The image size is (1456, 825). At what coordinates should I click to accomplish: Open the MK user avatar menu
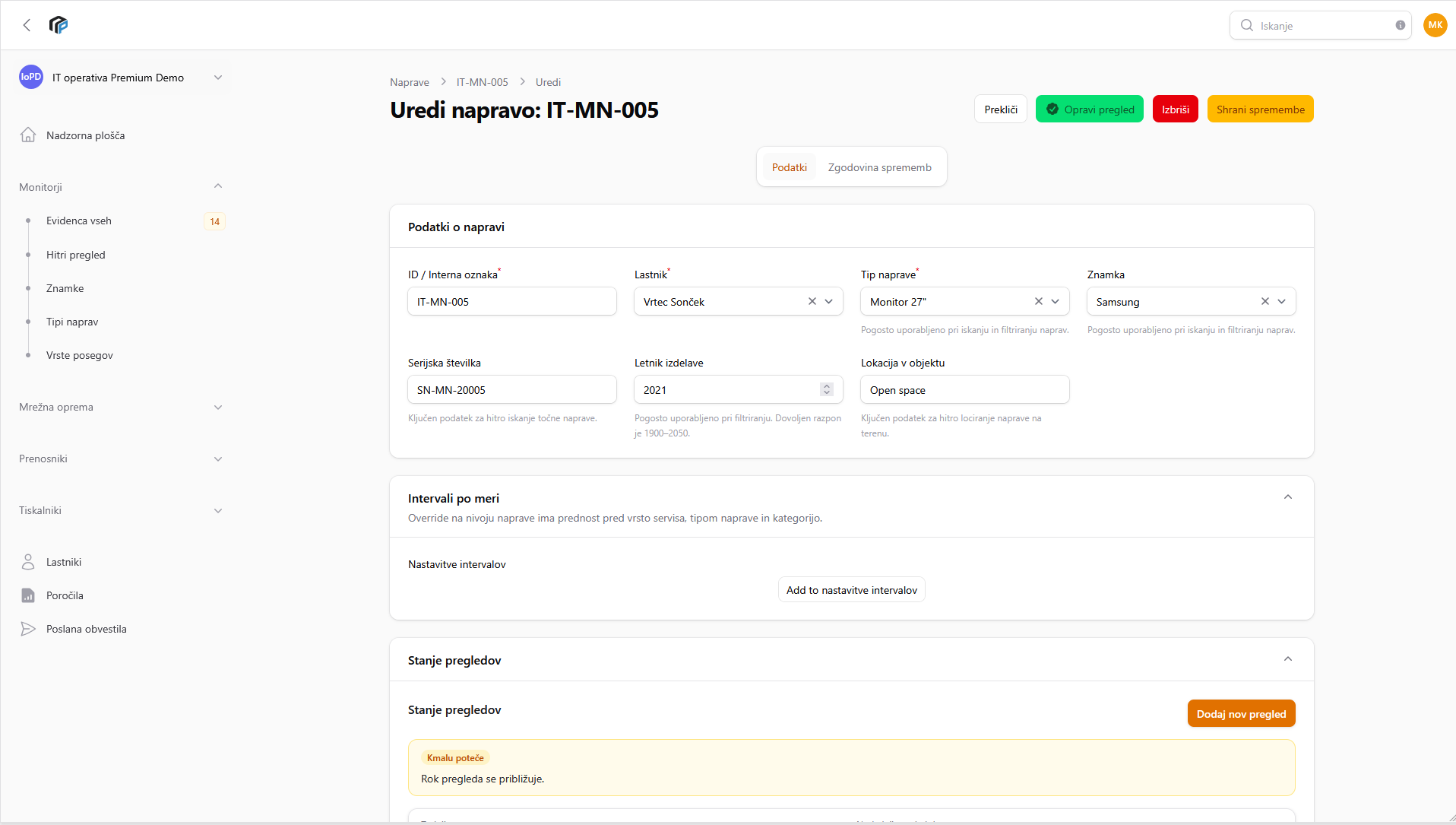1435,25
